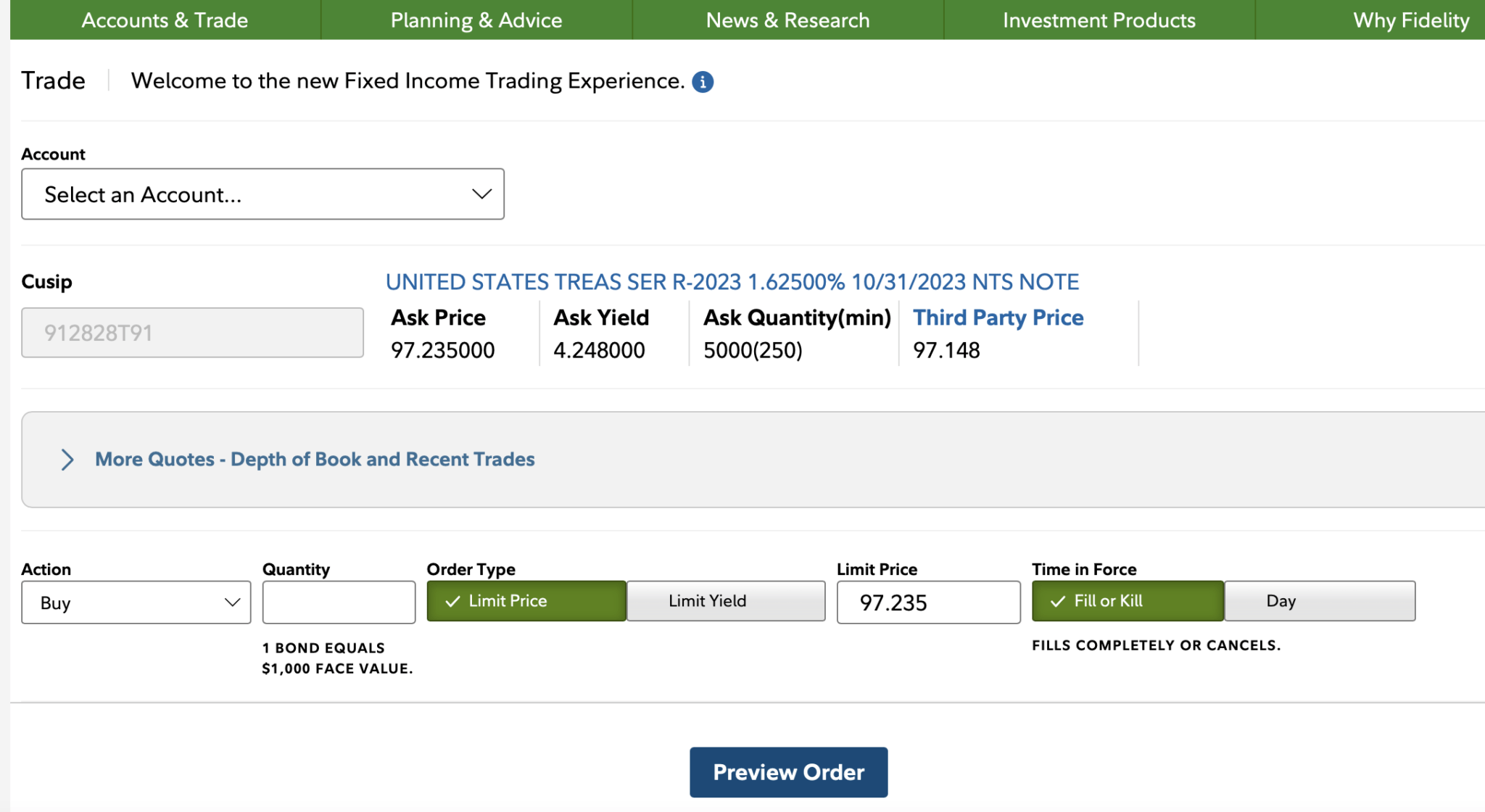Image resolution: width=1485 pixels, height=812 pixels.
Task: Open the Planning & Advice menu
Action: (476, 20)
